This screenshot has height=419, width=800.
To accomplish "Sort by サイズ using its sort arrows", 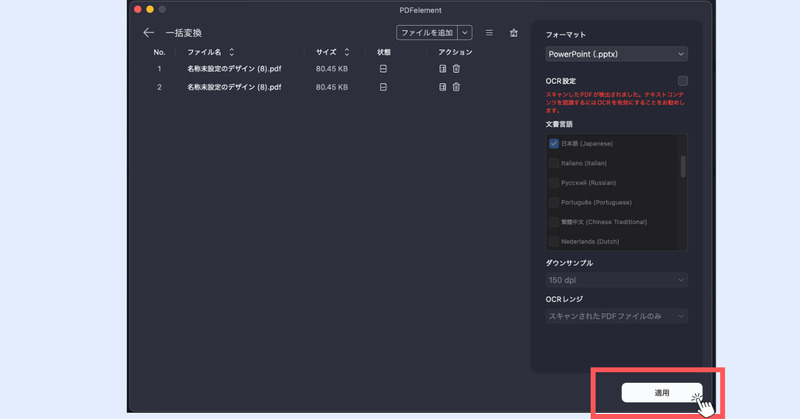I will tap(347, 52).
